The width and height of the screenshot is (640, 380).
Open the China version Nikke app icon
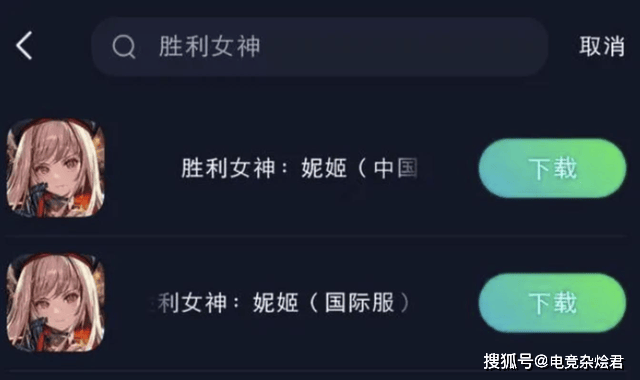(56, 168)
